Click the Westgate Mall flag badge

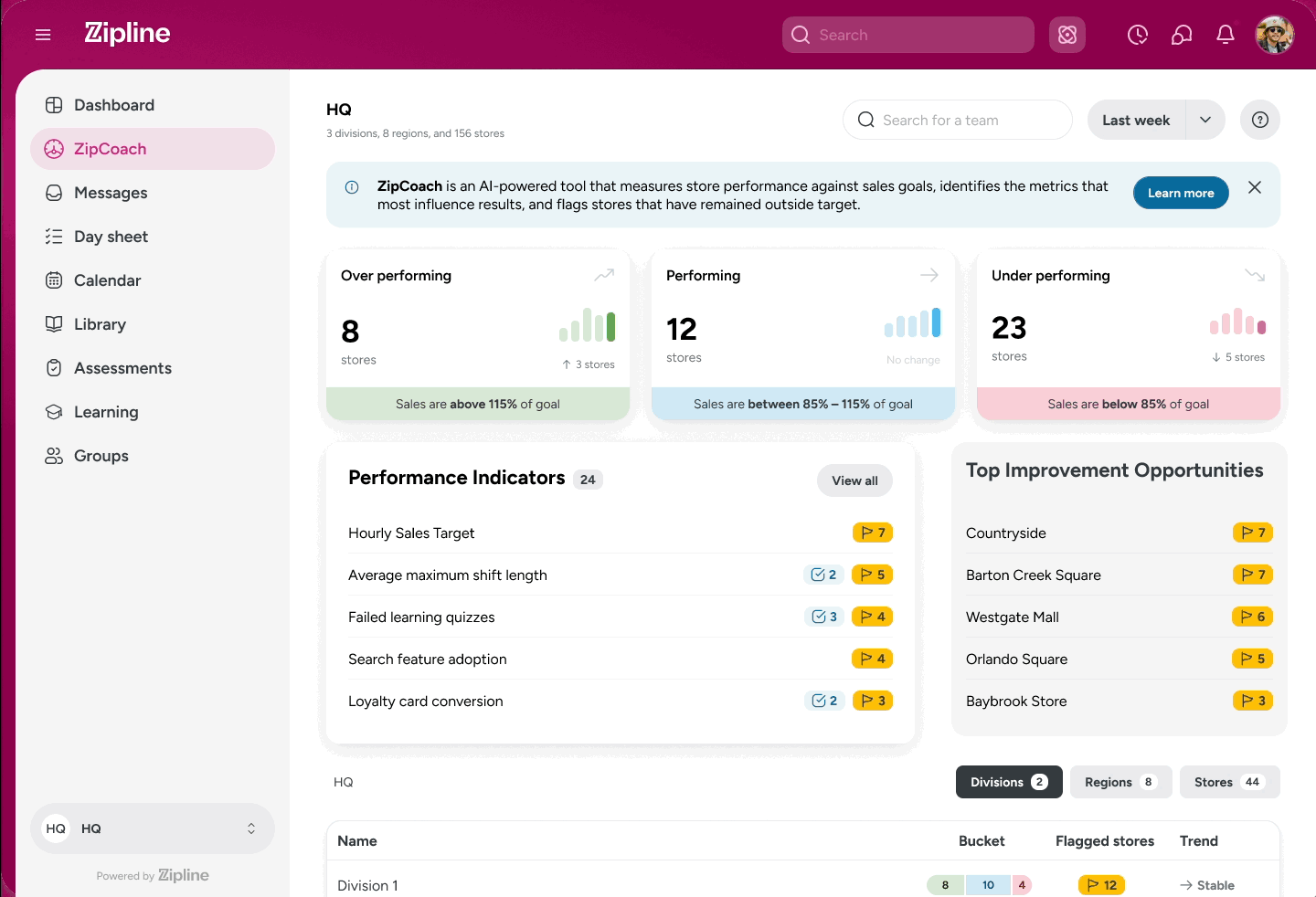pyautogui.click(x=1252, y=617)
